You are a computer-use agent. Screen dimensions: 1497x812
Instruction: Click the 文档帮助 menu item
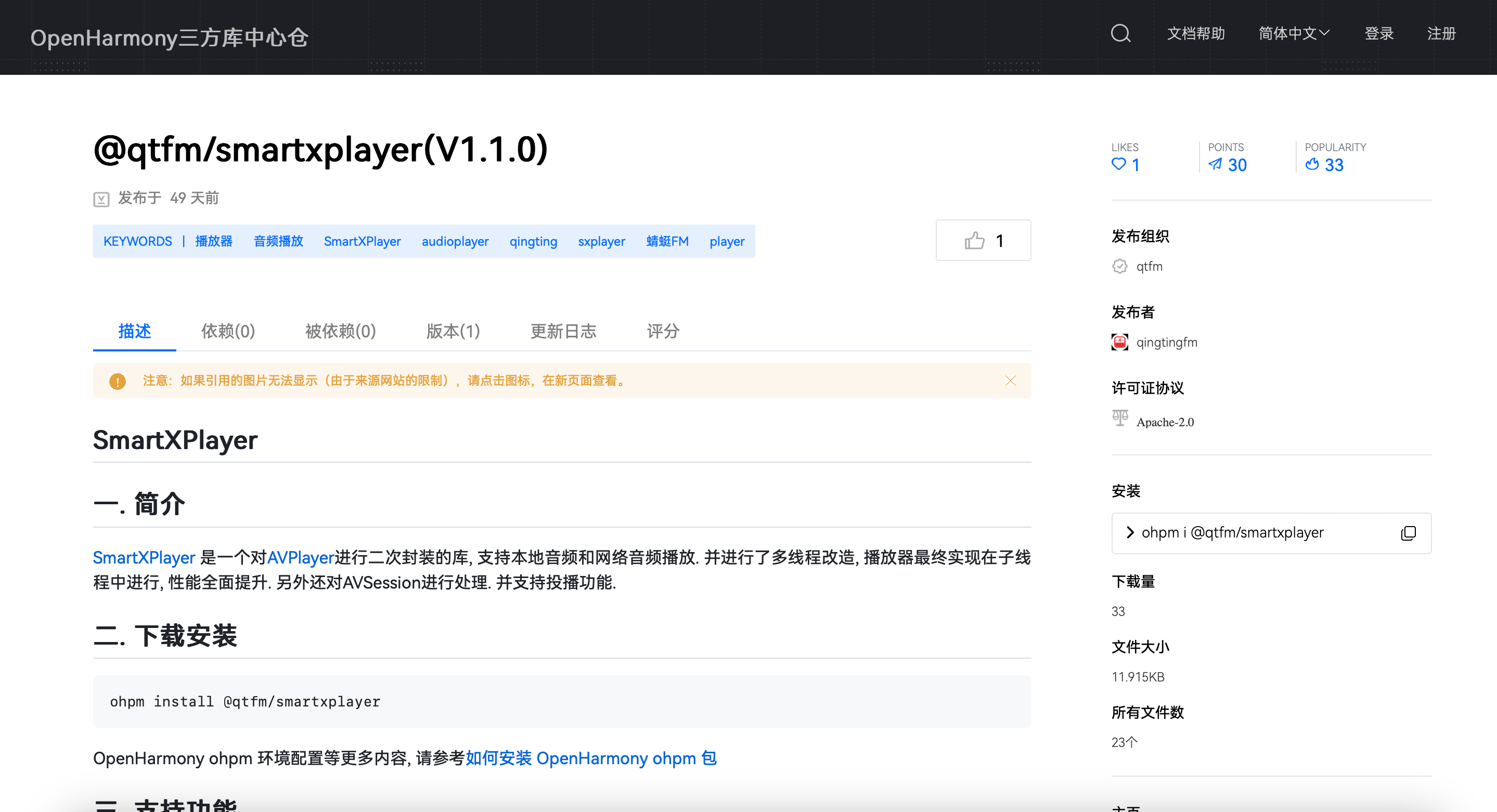(x=1195, y=34)
